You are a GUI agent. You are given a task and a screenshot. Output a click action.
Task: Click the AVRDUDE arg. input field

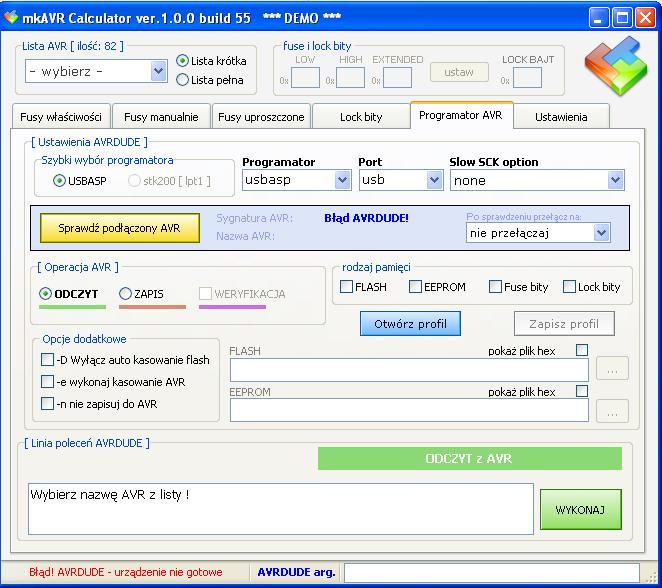pyautogui.click(x=492, y=573)
